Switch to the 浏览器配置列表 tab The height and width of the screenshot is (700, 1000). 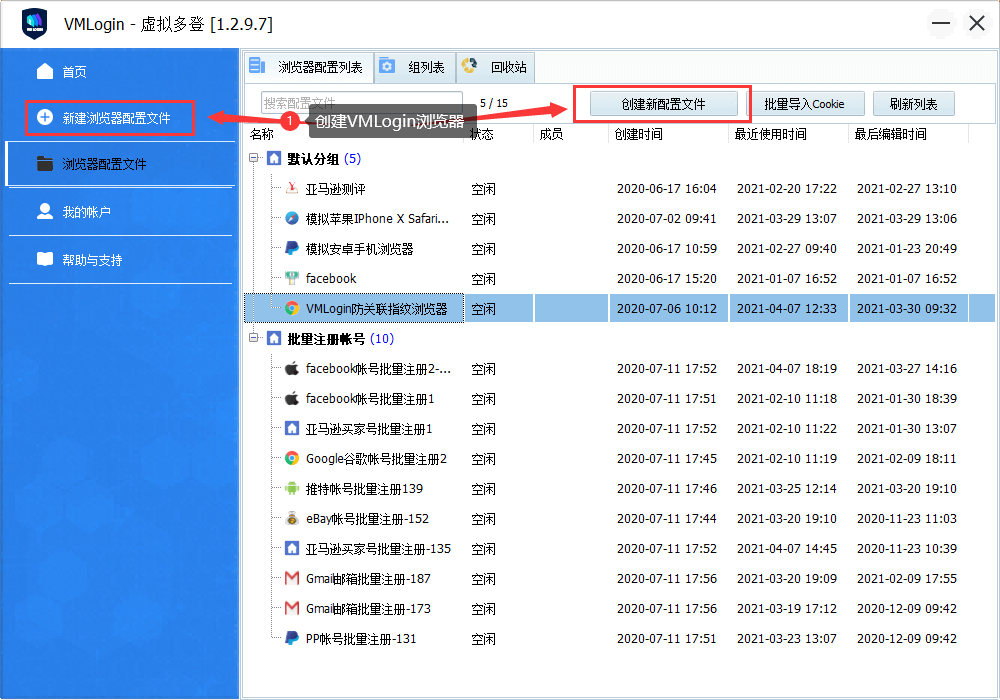309,67
